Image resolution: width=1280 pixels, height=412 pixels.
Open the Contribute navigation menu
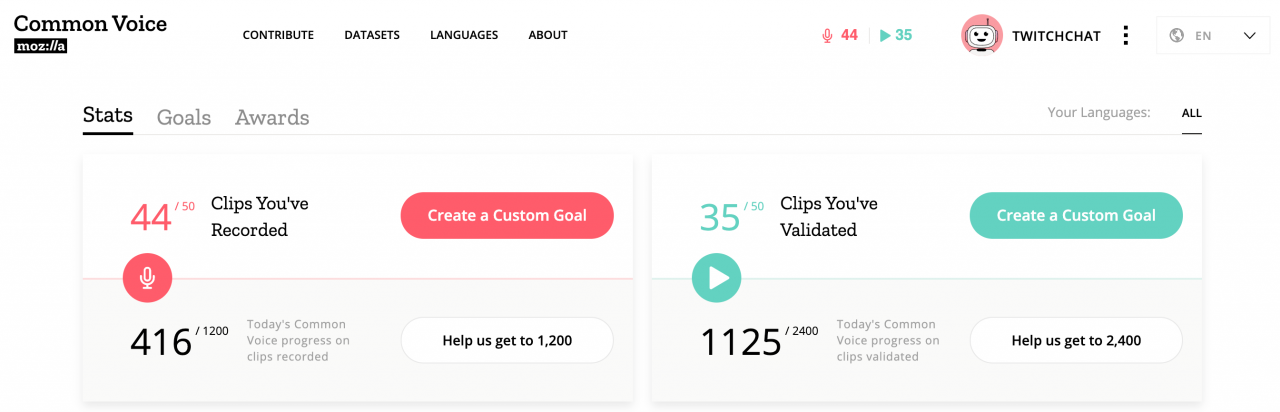coord(278,35)
